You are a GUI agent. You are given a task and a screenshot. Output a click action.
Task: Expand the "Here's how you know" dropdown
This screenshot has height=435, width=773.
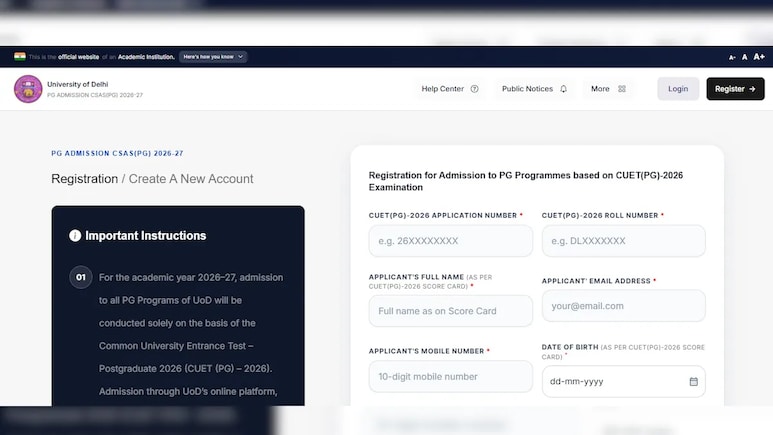click(213, 57)
